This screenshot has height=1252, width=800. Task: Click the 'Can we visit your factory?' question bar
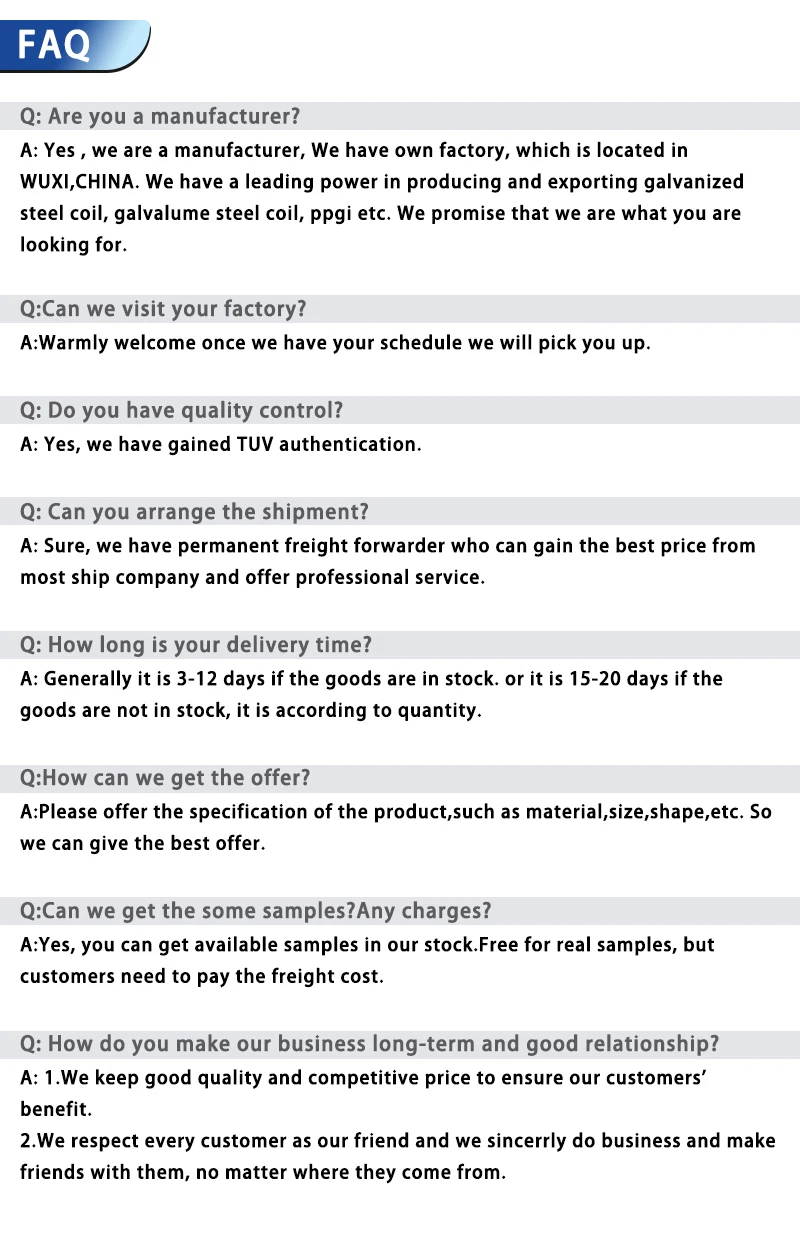click(x=400, y=309)
